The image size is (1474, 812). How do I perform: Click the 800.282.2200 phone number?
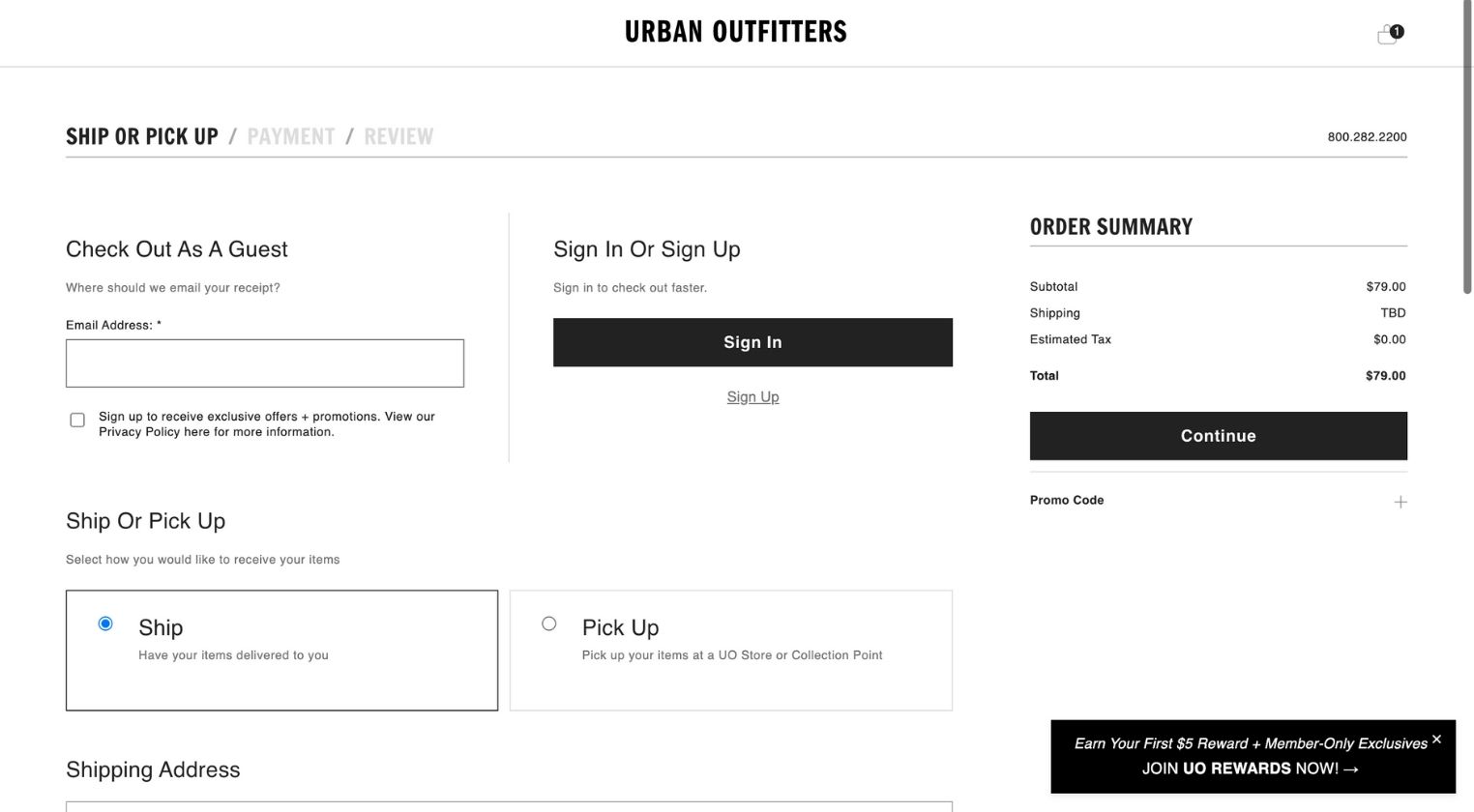pyautogui.click(x=1367, y=137)
